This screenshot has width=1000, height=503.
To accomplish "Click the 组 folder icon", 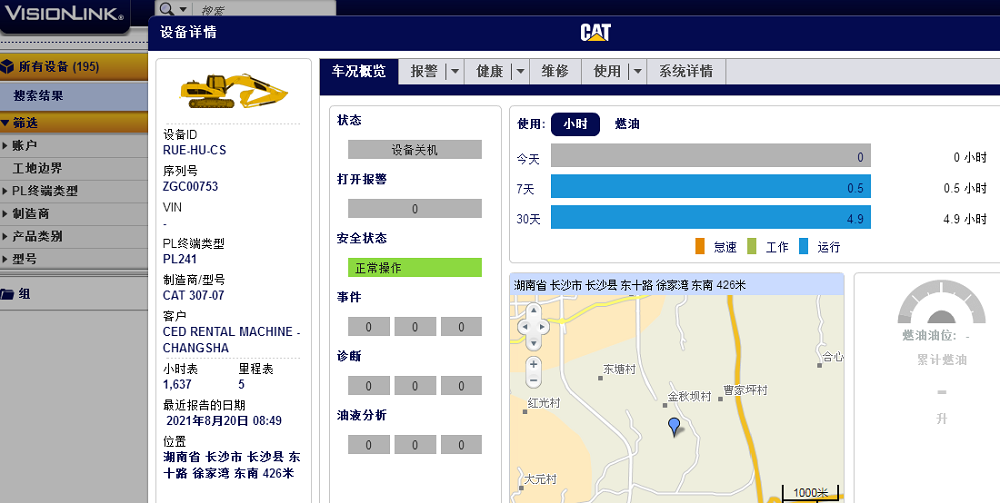I will 8,294.
